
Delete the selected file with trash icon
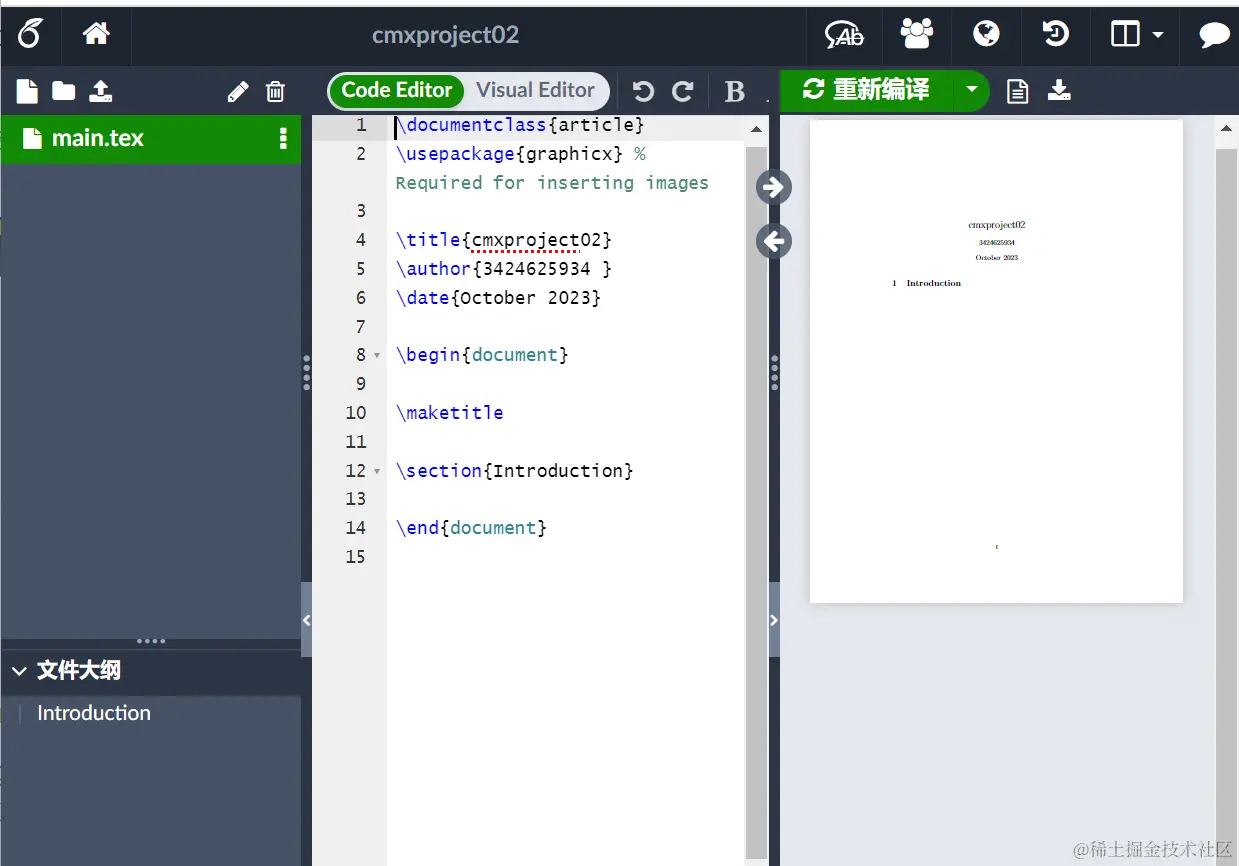coord(276,92)
